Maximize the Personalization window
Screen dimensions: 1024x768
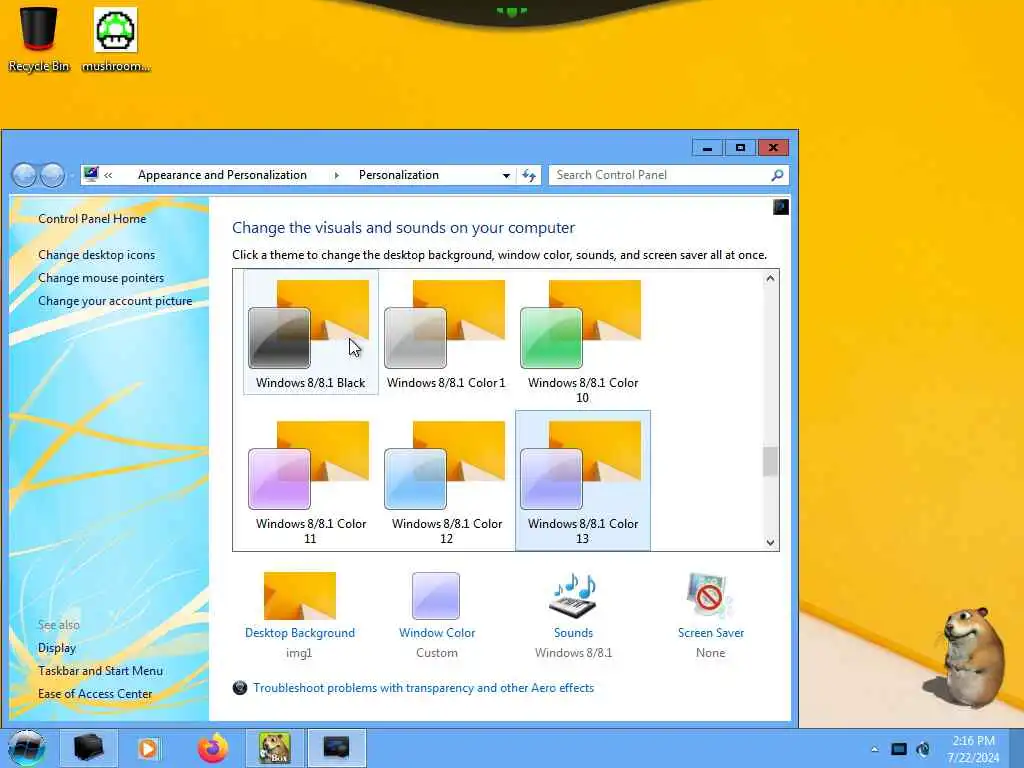(740, 148)
